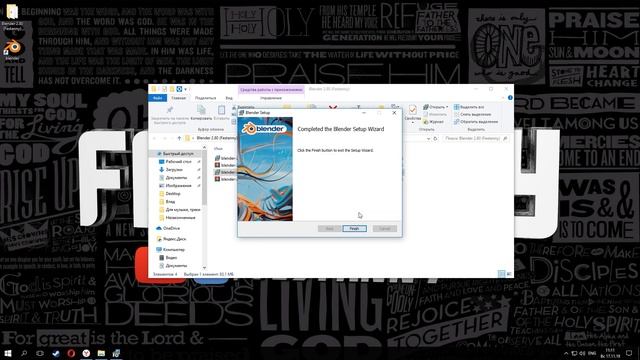This screenshot has height=360, width=640.
Task: Switch Explorer to details view icon
Action: tap(501, 274)
